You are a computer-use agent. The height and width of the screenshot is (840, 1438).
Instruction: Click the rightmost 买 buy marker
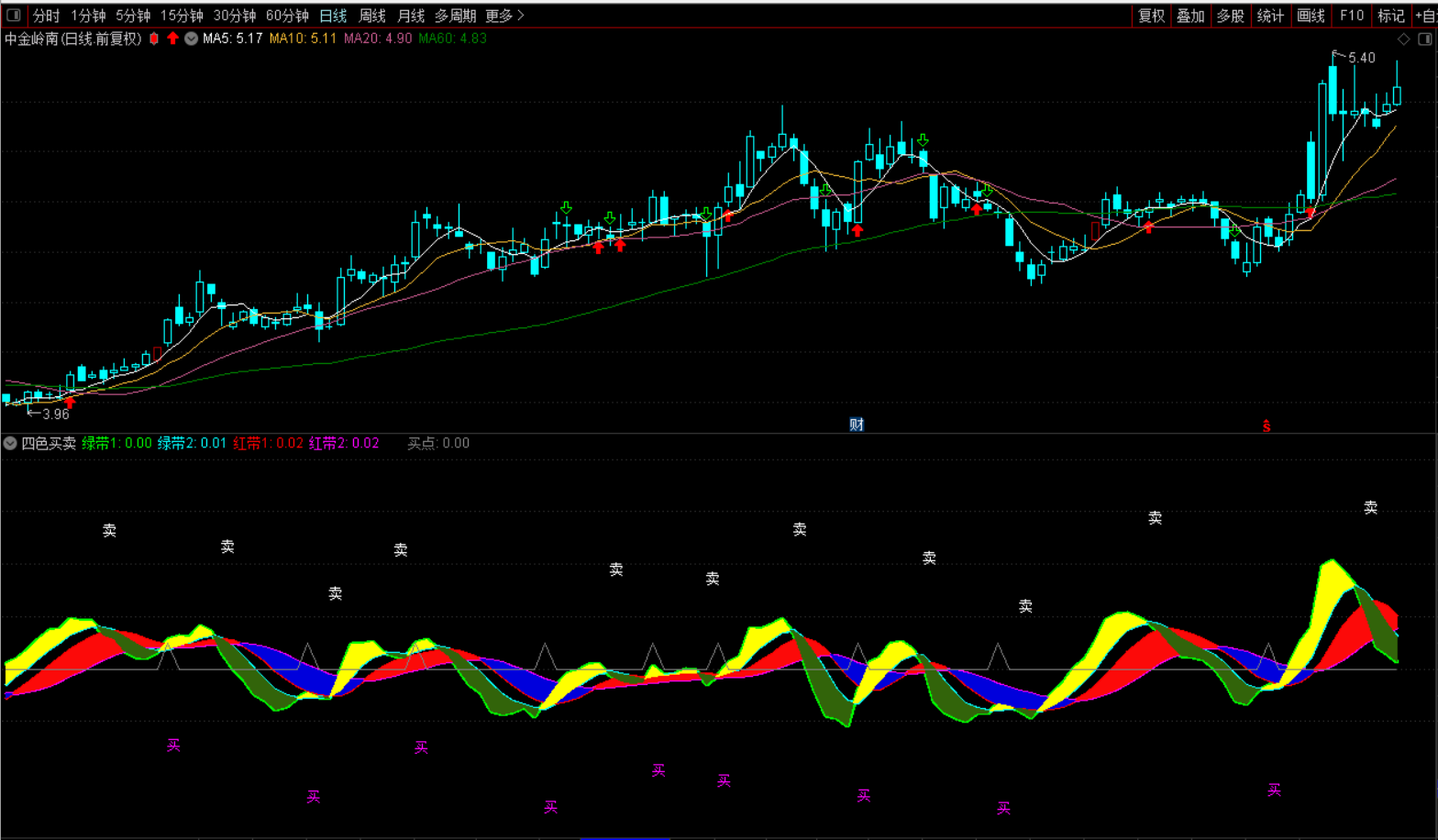(1274, 790)
